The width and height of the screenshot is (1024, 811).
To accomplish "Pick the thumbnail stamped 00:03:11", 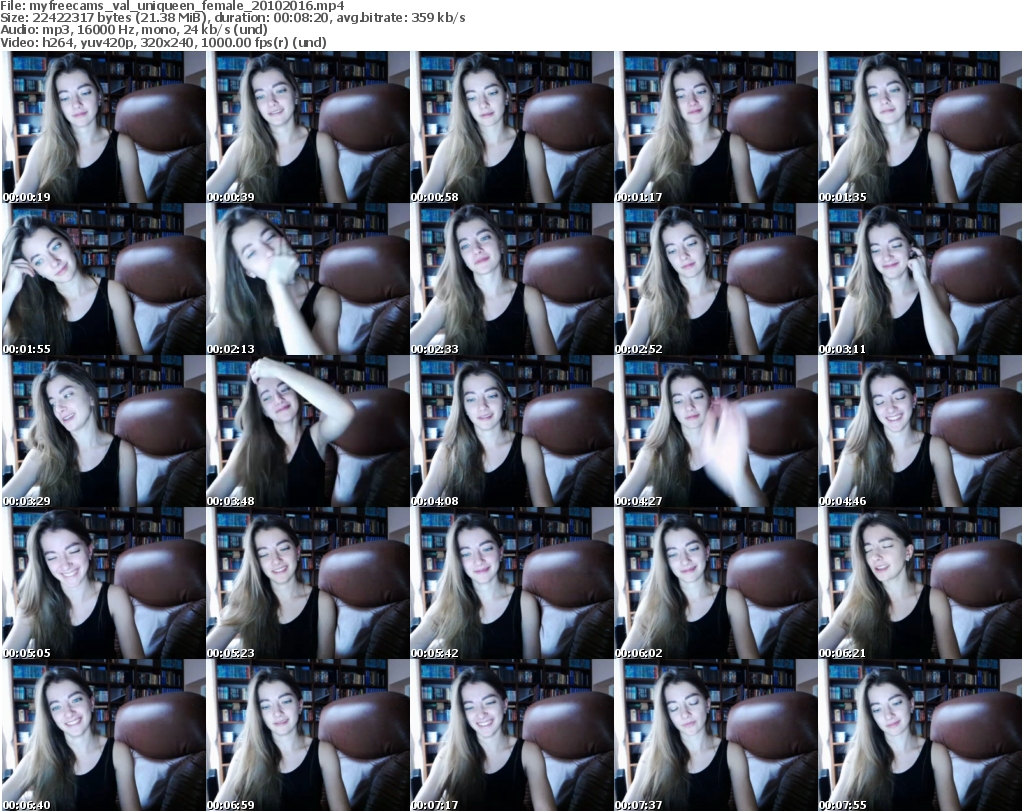I will tap(920, 279).
